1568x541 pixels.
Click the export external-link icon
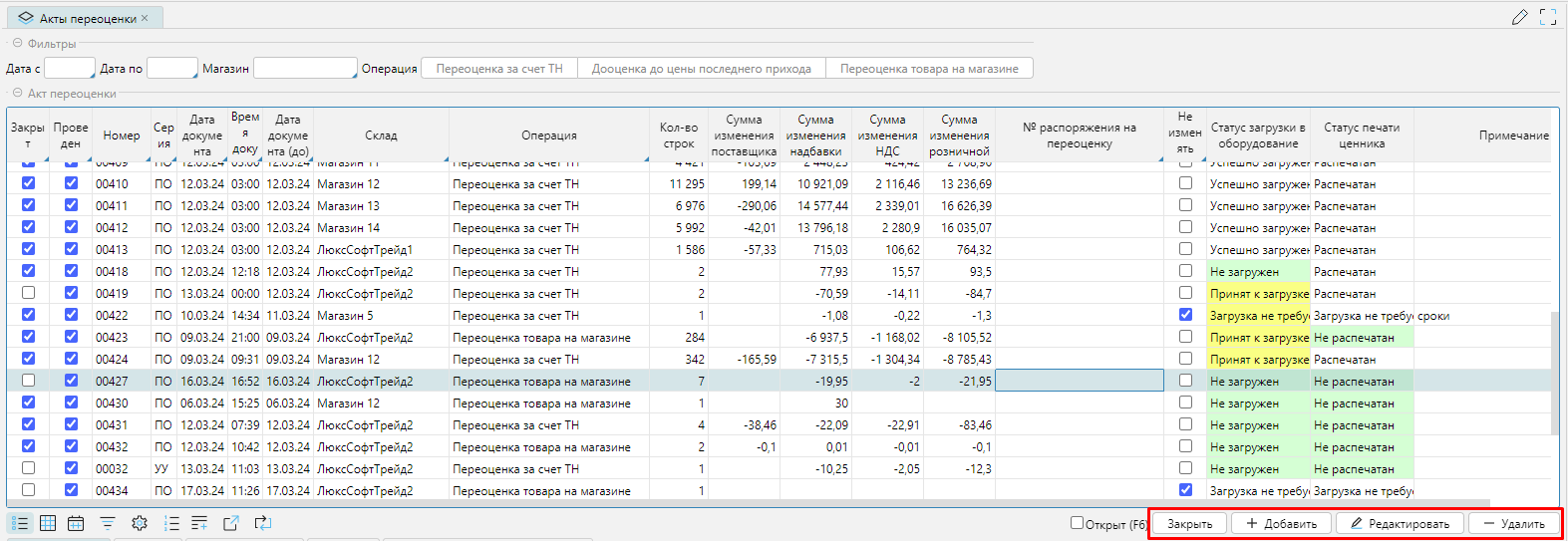230,523
